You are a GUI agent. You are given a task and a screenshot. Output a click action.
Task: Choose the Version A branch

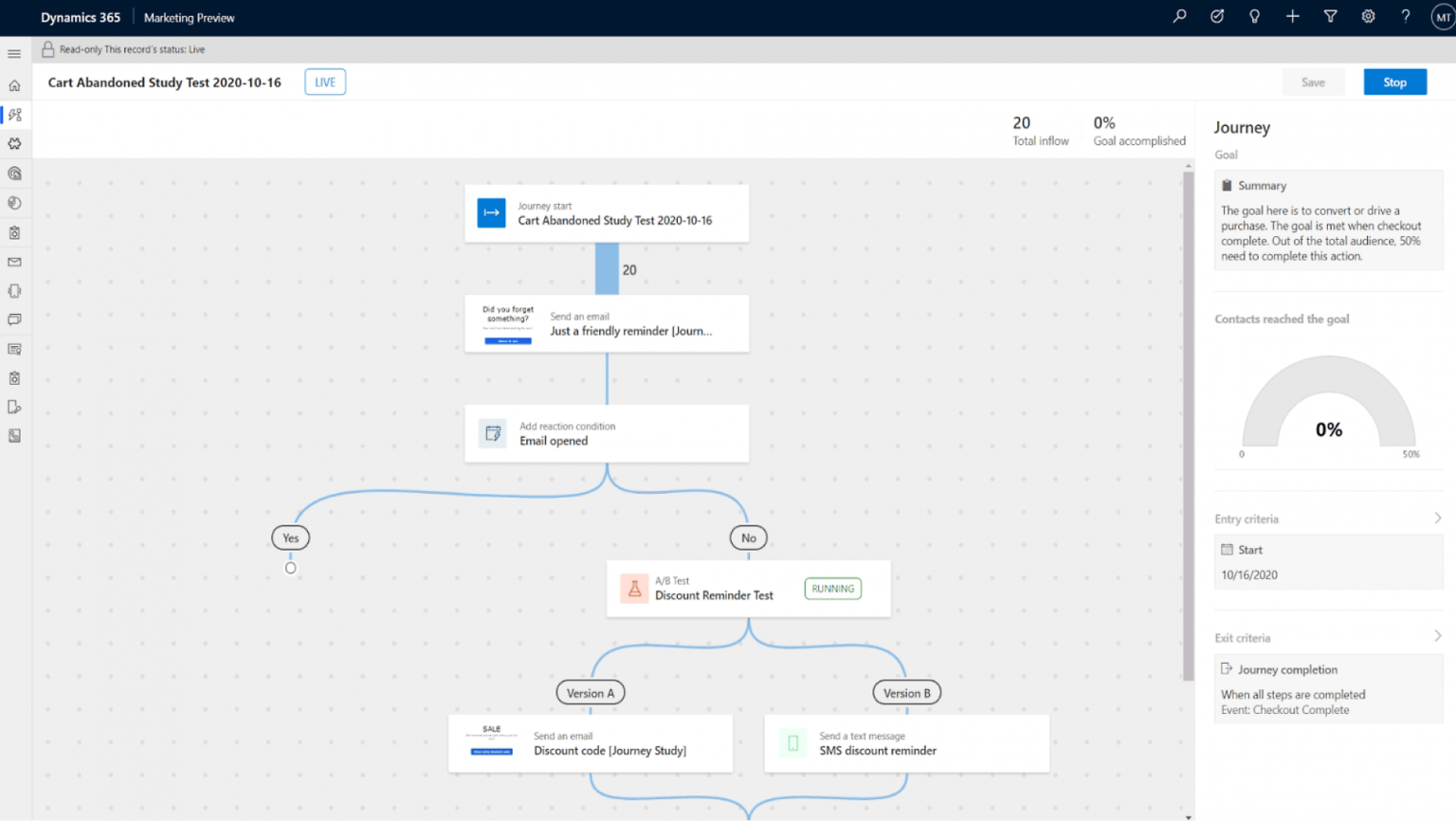point(591,692)
